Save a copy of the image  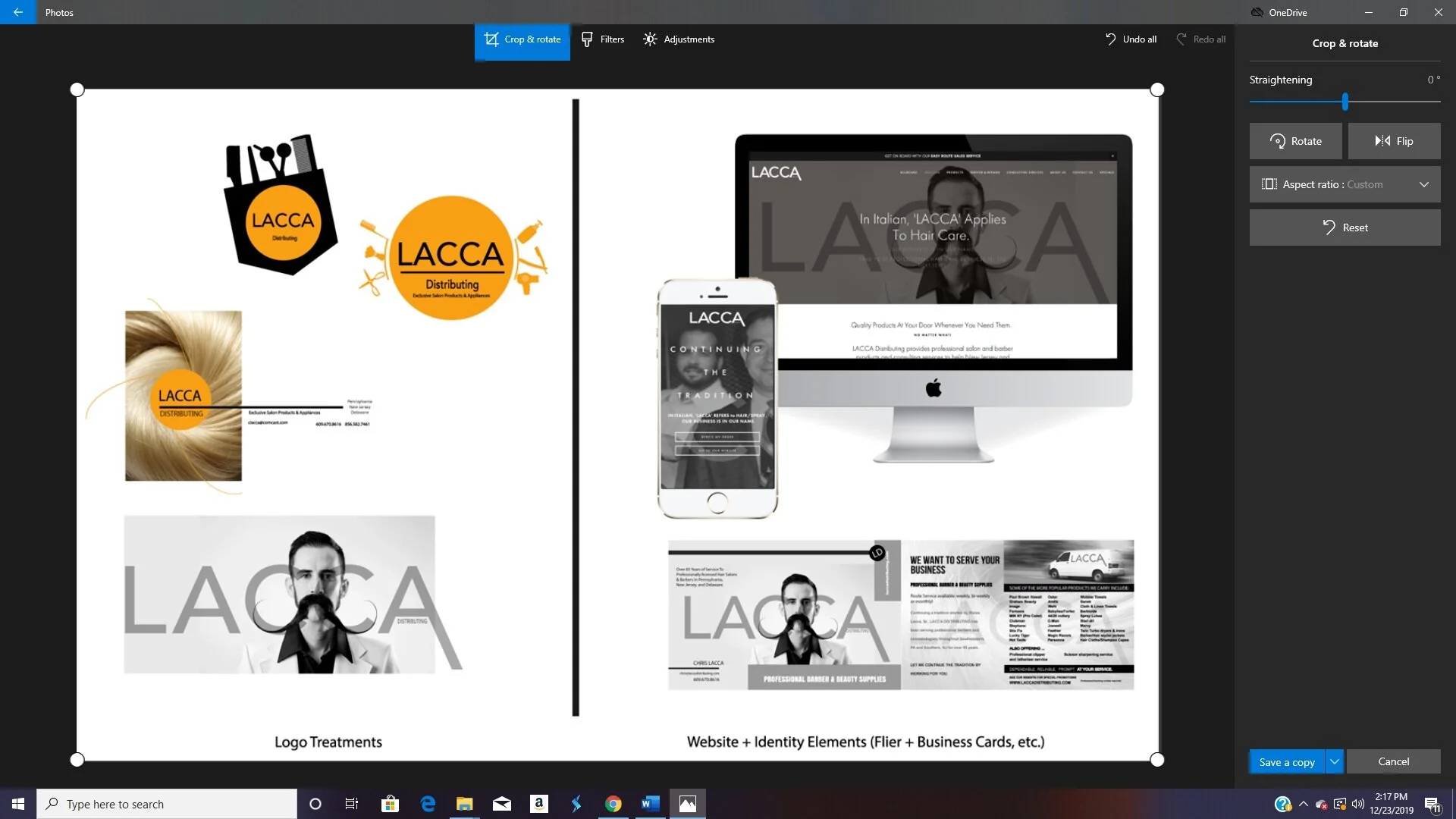1286,761
